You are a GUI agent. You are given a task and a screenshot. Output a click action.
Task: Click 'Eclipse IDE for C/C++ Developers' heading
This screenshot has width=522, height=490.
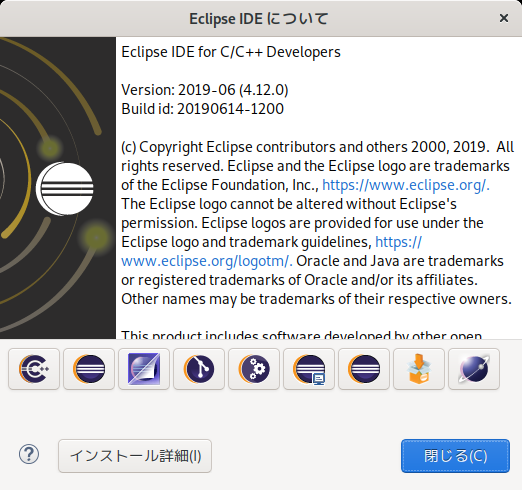[x=231, y=52]
